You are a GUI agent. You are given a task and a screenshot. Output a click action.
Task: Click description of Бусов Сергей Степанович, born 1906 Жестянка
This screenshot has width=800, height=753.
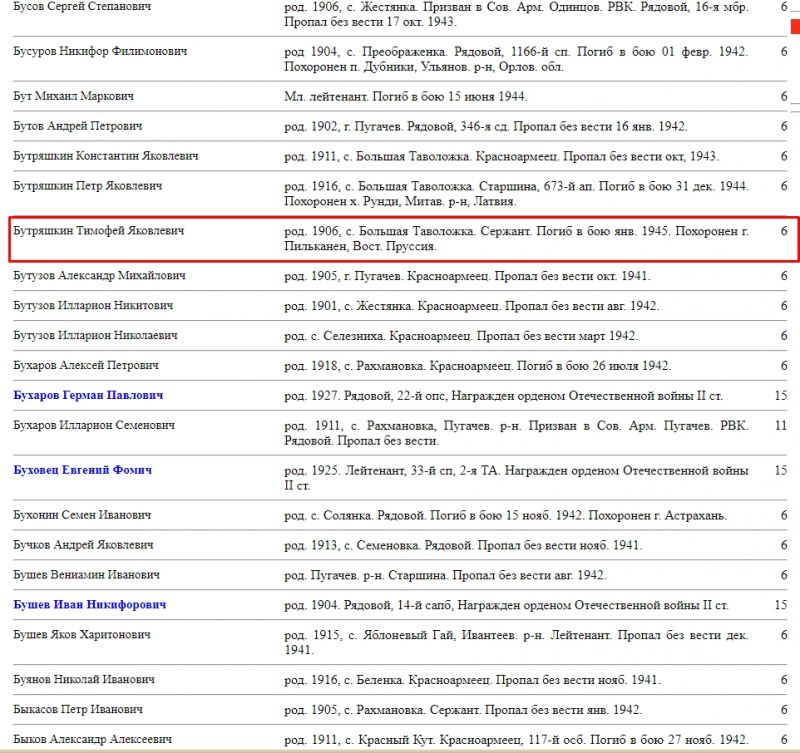point(516,14)
